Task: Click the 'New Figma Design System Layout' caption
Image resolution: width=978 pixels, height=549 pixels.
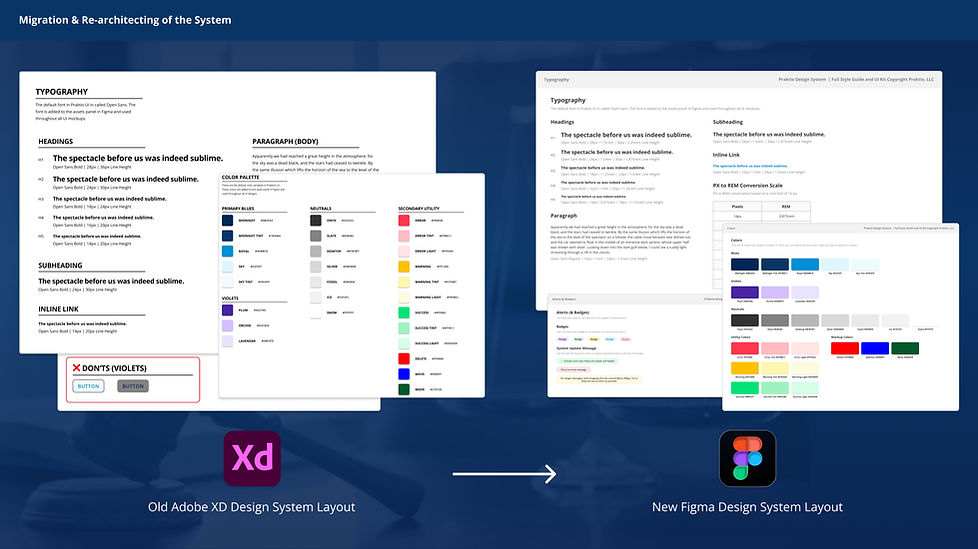Action: click(747, 507)
